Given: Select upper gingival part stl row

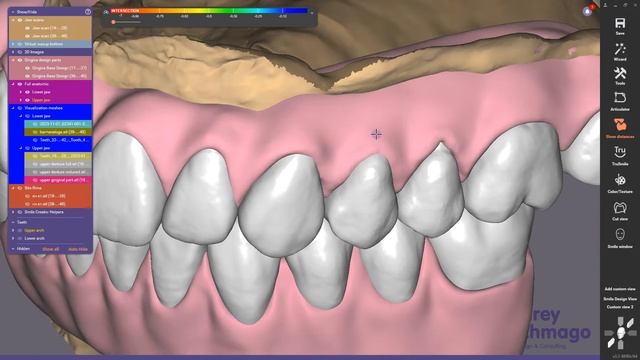Looking at the screenshot, I should coord(58,180).
